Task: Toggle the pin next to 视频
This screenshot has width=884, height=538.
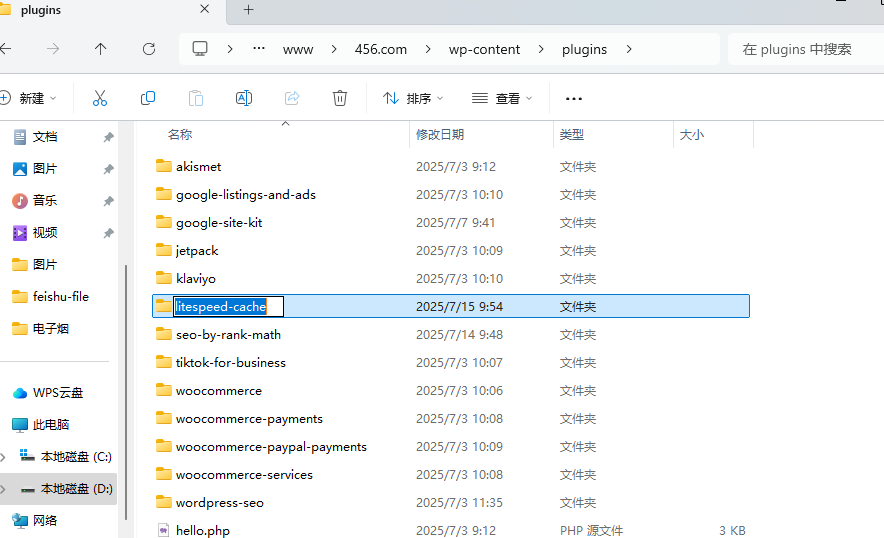Action: [108, 233]
